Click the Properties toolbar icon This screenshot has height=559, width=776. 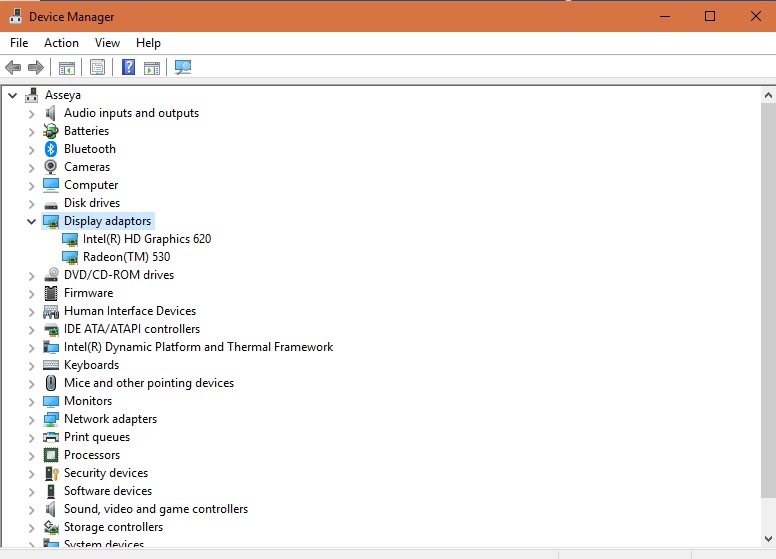click(x=97, y=68)
